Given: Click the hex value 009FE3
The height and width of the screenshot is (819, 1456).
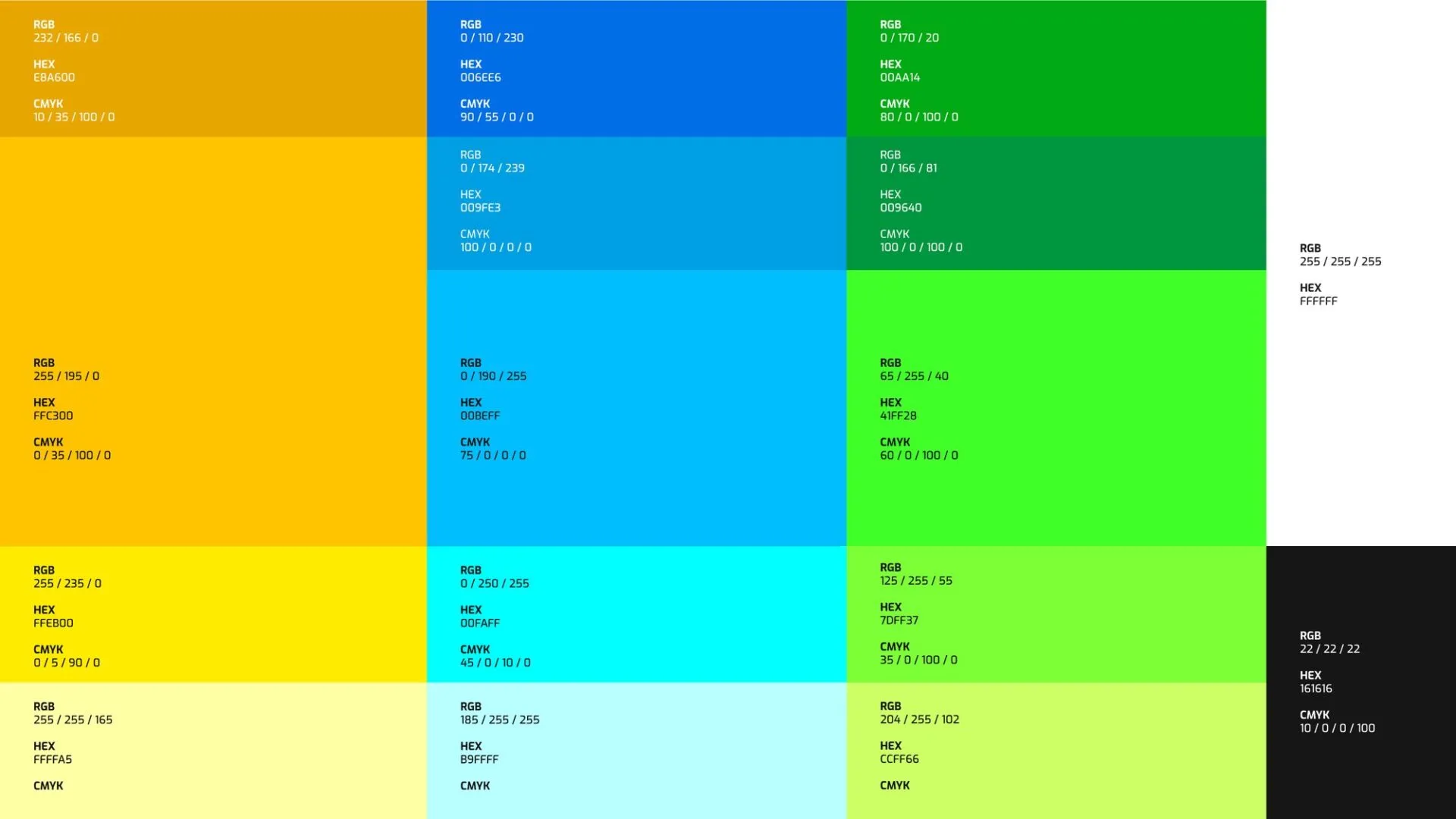Looking at the screenshot, I should click(x=480, y=208).
